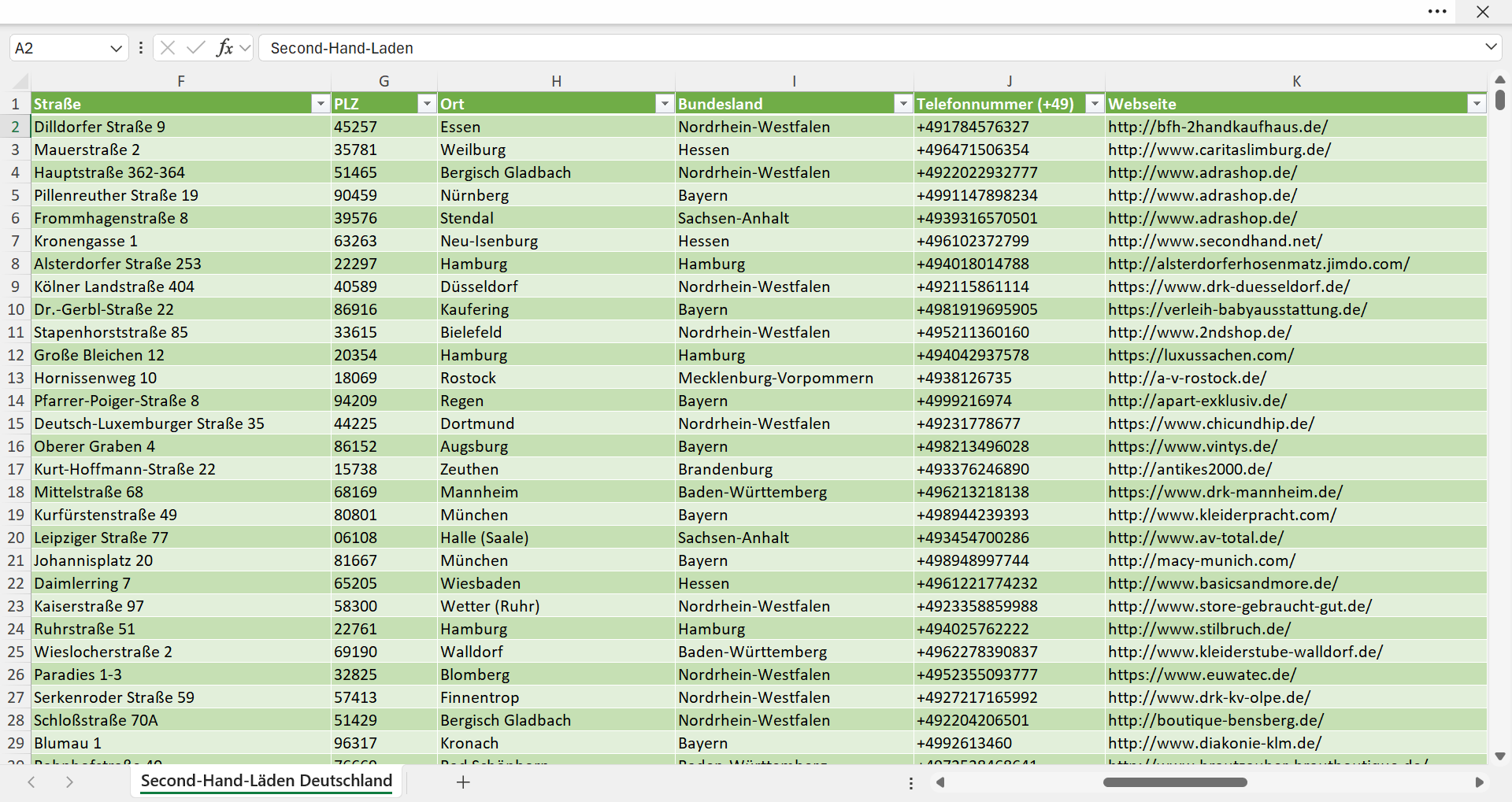Image resolution: width=1512 pixels, height=802 pixels.
Task: Go to previous sheet with left arrow
Action: tap(31, 782)
